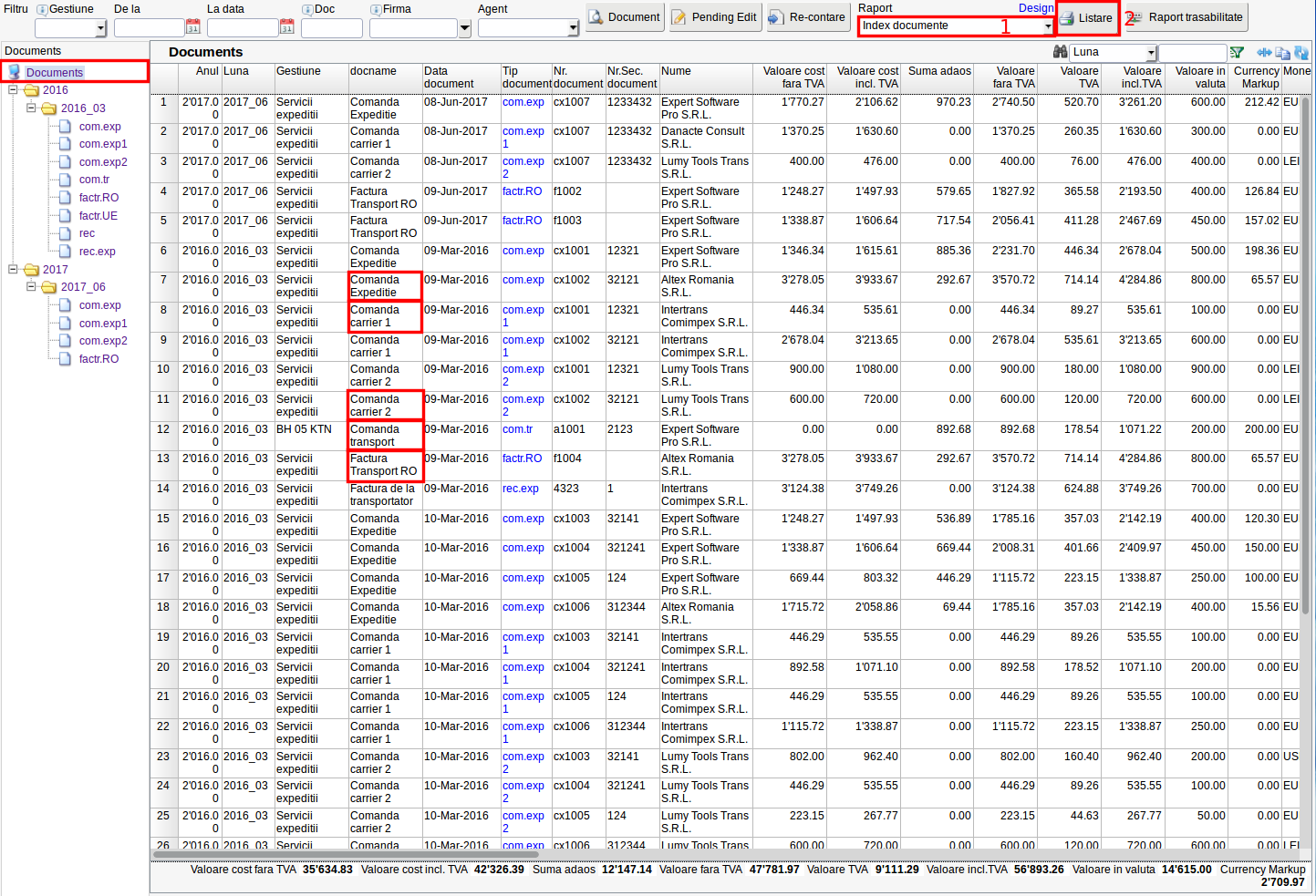Sort by the Nume column header
The width and height of the screenshot is (1316, 896).
pos(705,77)
